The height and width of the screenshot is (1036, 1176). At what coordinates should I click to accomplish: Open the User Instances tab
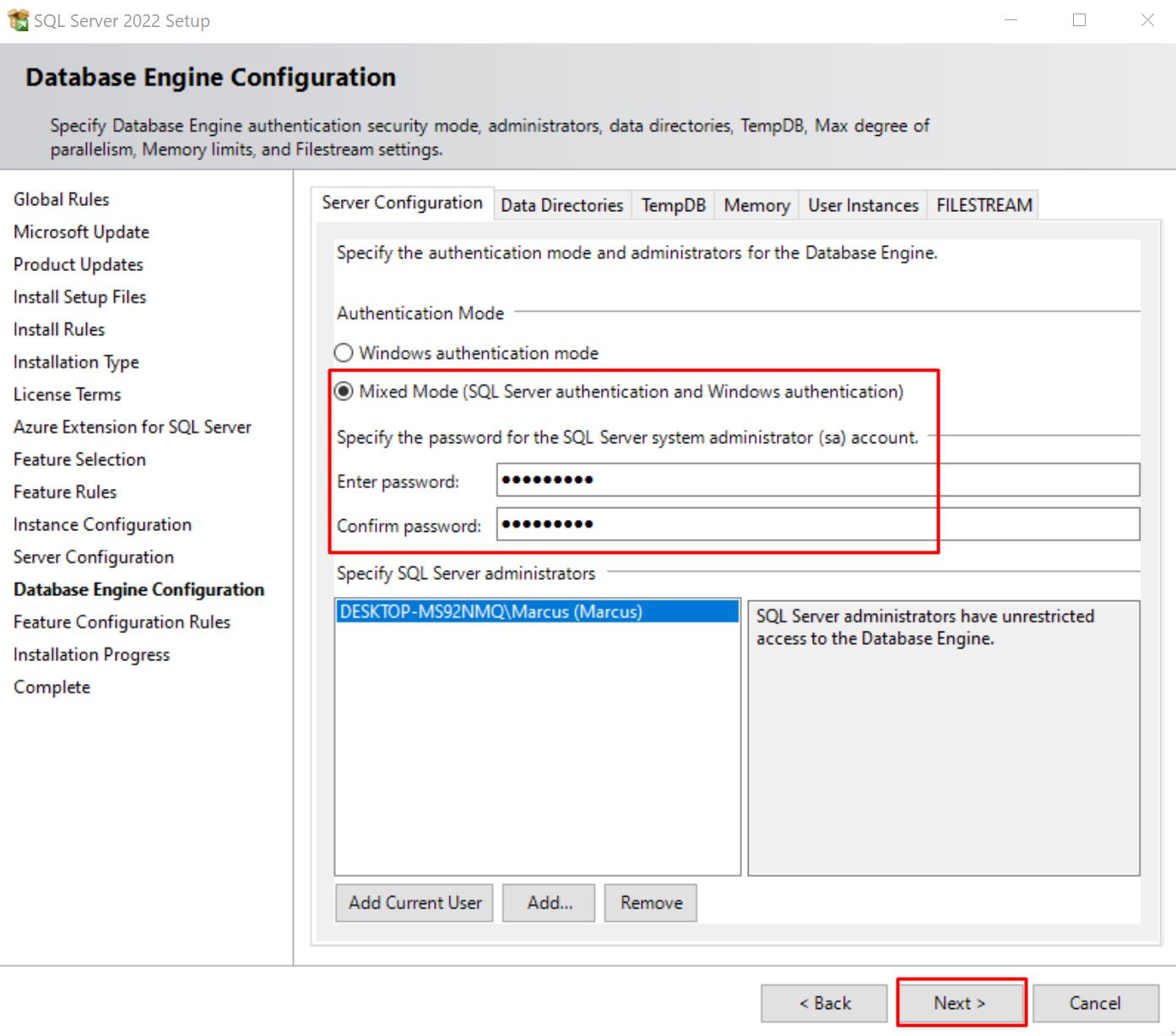[x=863, y=205]
